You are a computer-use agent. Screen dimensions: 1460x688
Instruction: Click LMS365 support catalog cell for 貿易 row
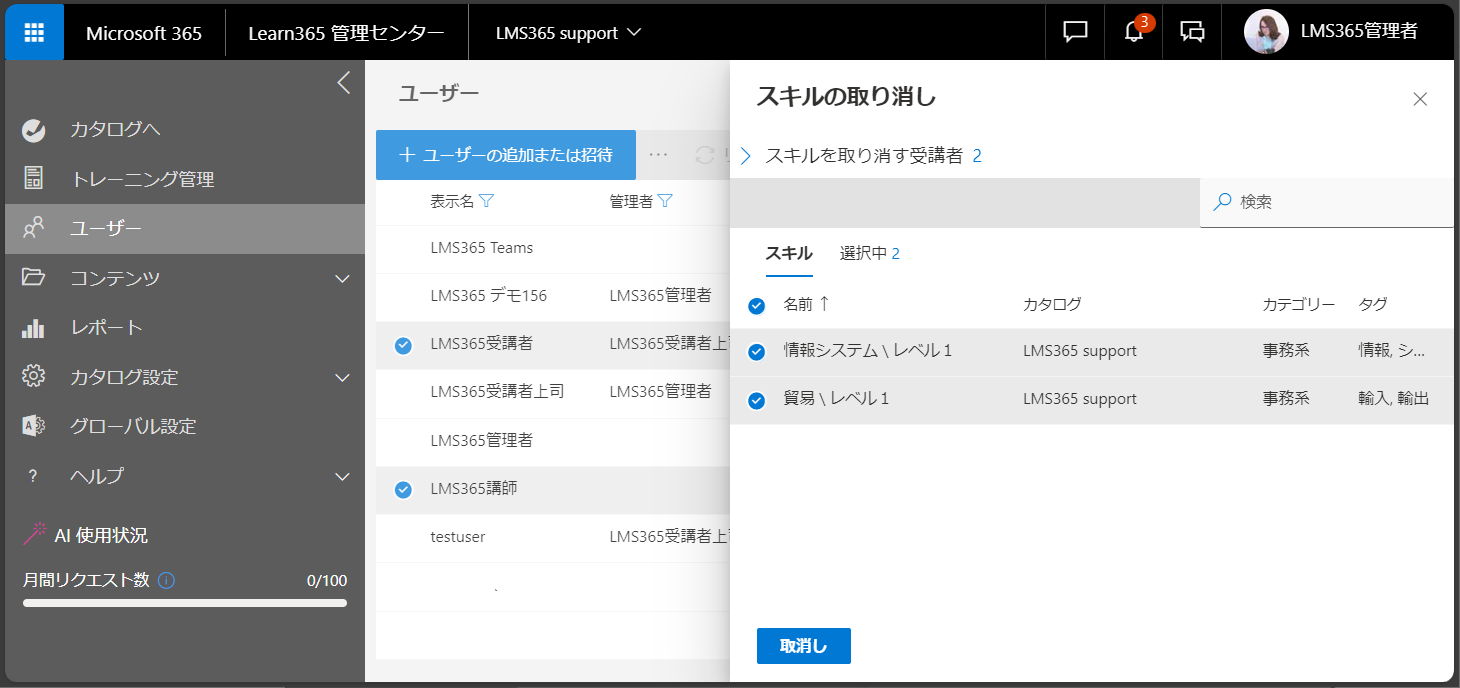[1080, 399]
